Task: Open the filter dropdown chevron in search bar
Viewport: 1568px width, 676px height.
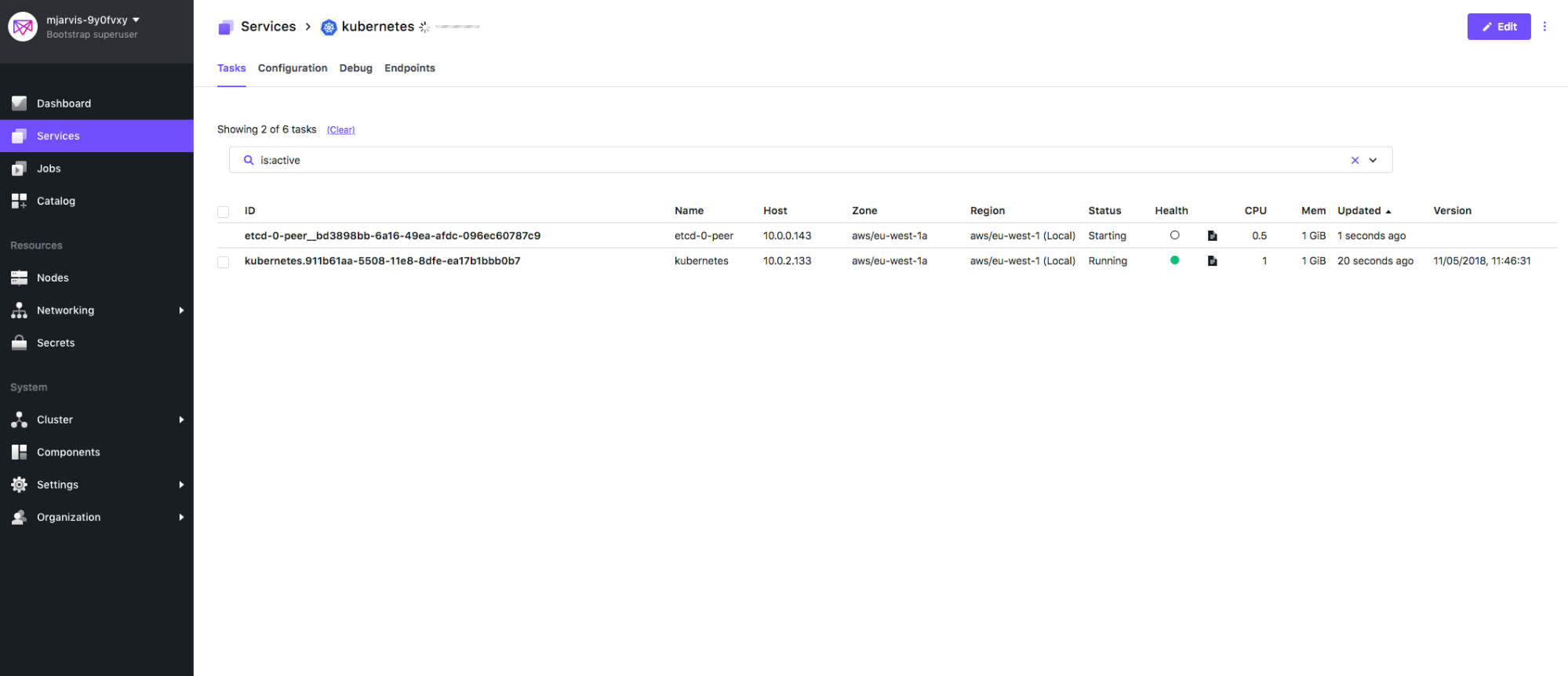Action: coord(1373,160)
